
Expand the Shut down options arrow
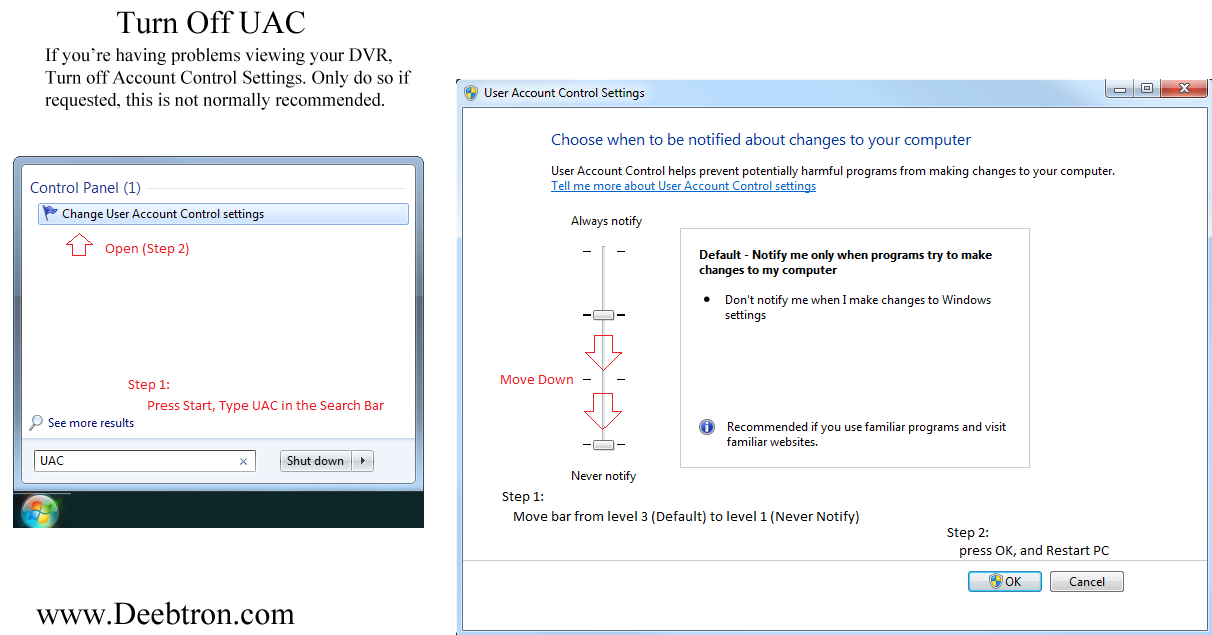coord(363,461)
